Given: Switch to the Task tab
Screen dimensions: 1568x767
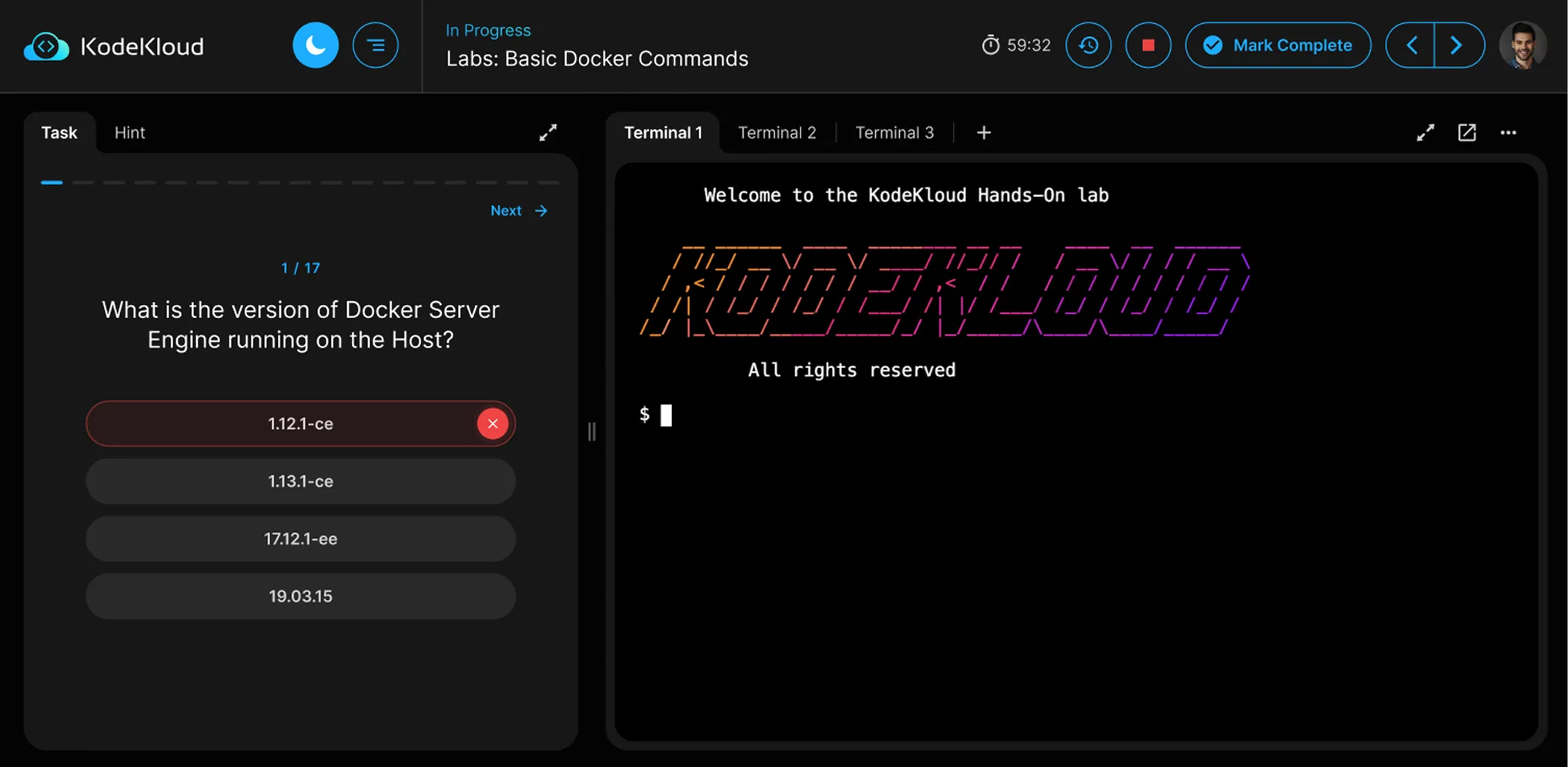Looking at the screenshot, I should point(59,132).
